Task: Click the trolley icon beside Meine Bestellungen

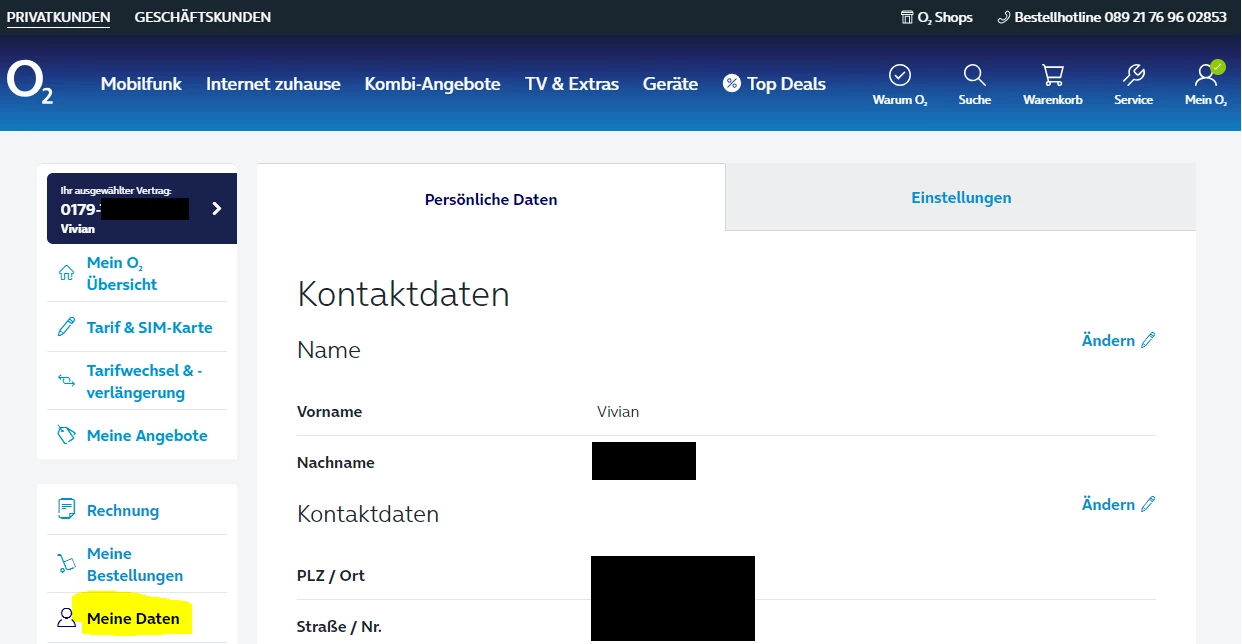Action: click(x=67, y=564)
